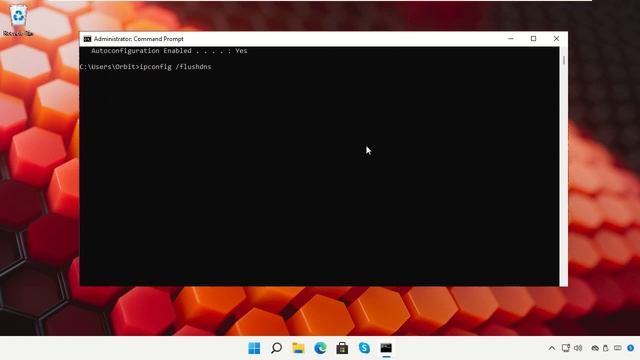The width and height of the screenshot is (640, 360).
Task: Maximize the Command Prompt window
Action: pyautogui.click(x=533, y=39)
